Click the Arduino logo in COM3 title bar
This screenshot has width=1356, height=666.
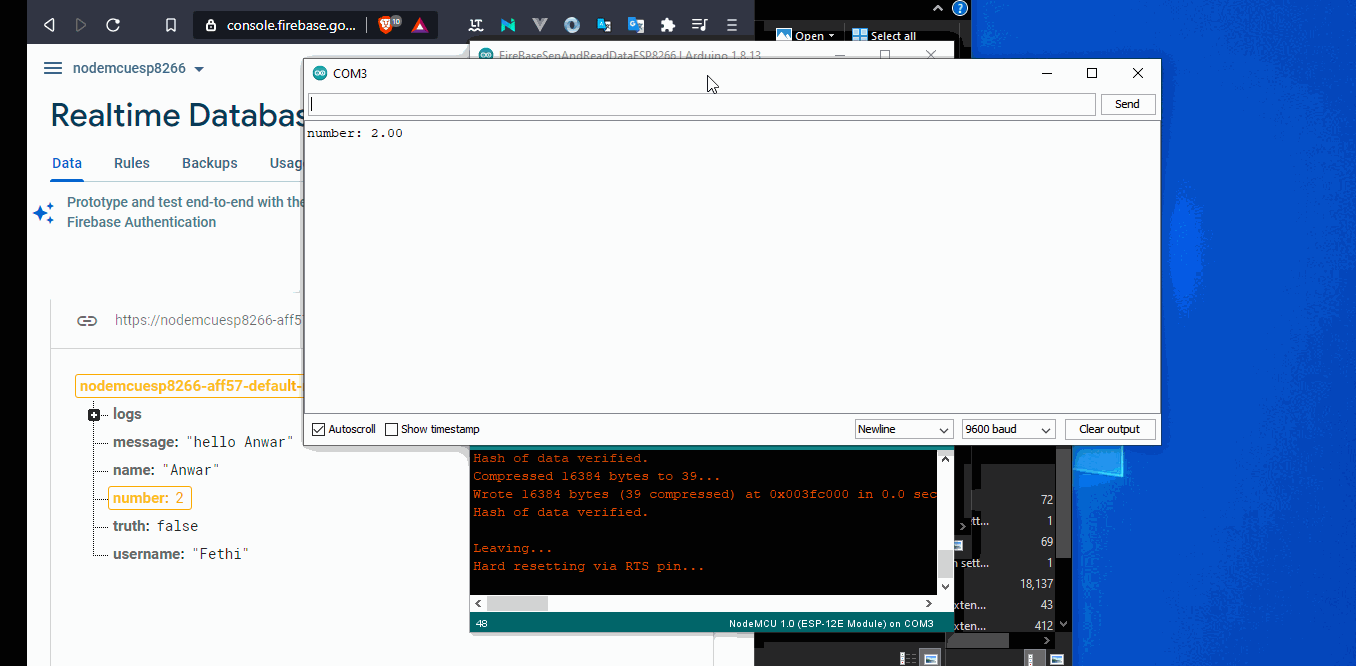(320, 73)
